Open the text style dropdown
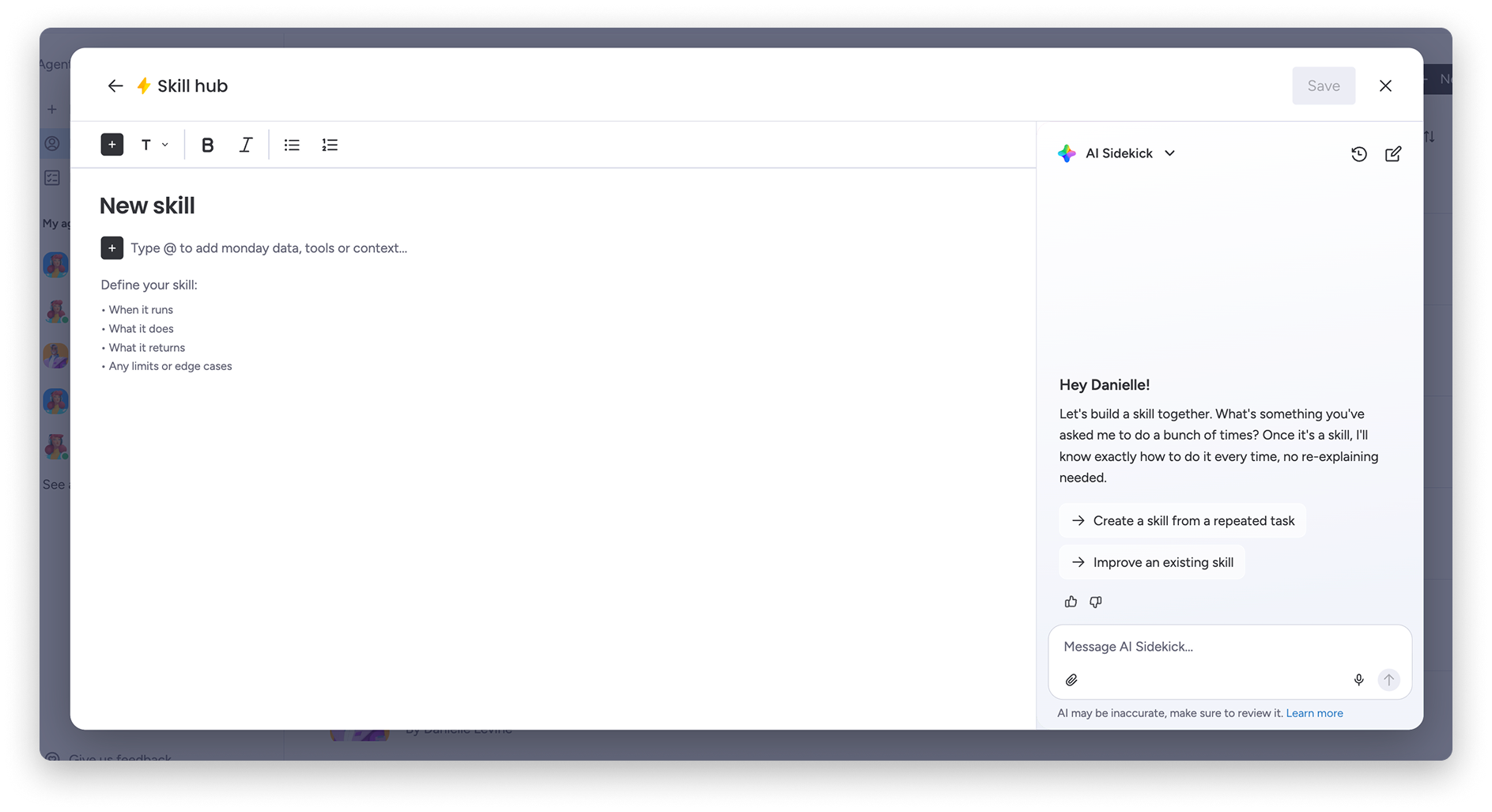 pyautogui.click(x=154, y=145)
